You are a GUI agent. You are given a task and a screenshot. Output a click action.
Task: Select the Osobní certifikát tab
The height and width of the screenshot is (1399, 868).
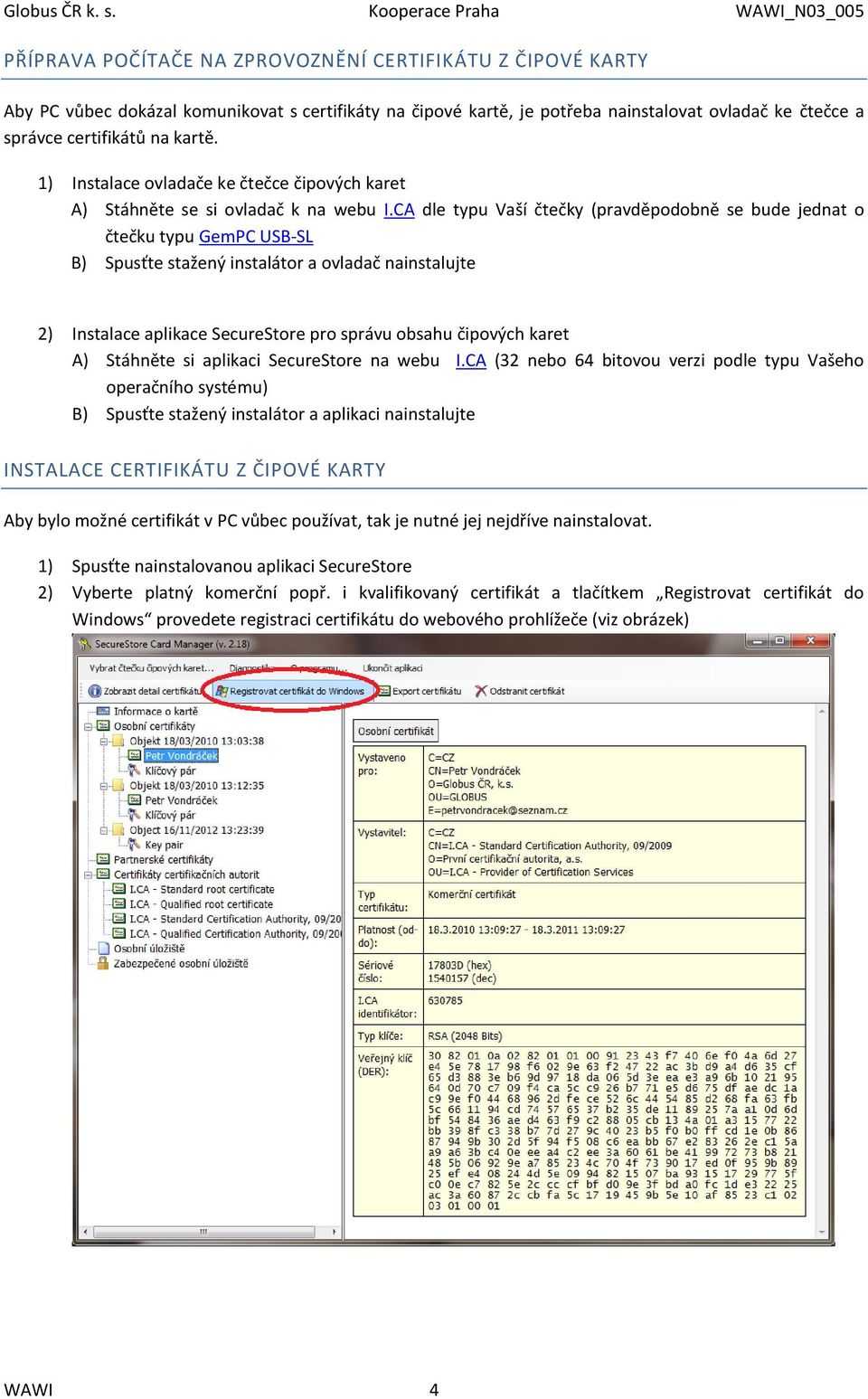coord(395,731)
